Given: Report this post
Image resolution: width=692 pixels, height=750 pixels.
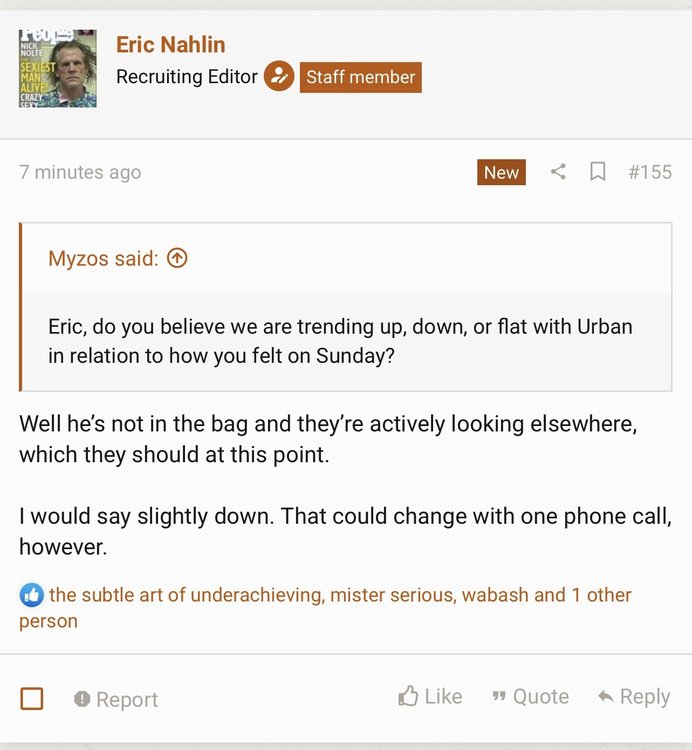Looking at the screenshot, I should (x=116, y=699).
